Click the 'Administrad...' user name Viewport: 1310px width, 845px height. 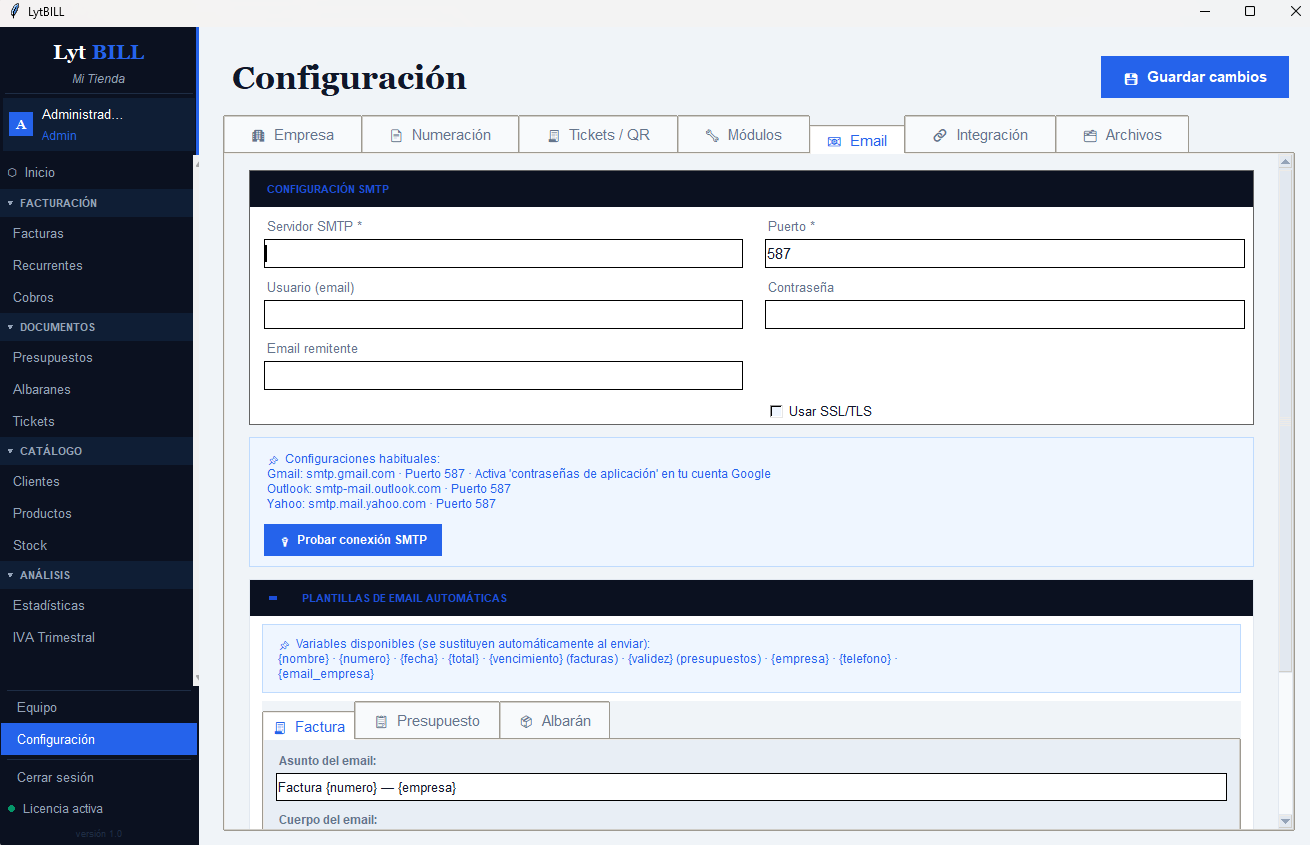(83, 115)
